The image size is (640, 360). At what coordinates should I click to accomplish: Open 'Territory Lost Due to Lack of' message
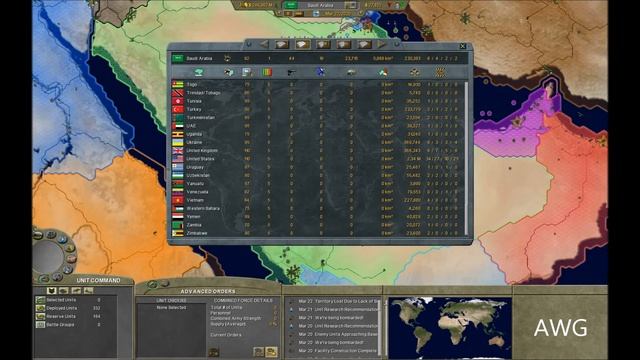tap(338, 301)
